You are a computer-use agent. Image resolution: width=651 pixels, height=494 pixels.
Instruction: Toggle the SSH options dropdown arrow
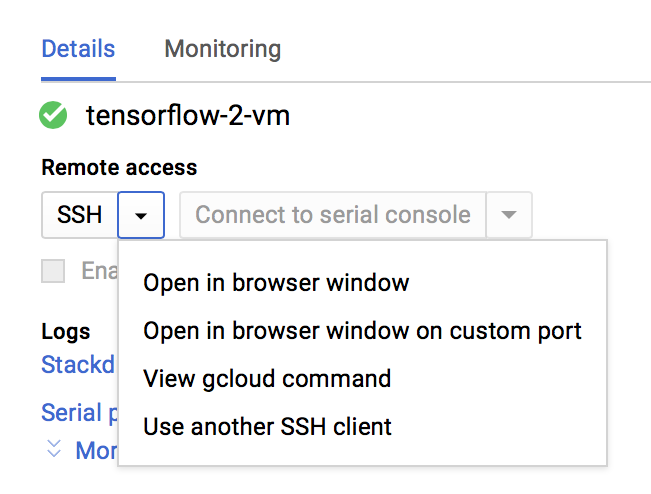[x=141, y=215]
